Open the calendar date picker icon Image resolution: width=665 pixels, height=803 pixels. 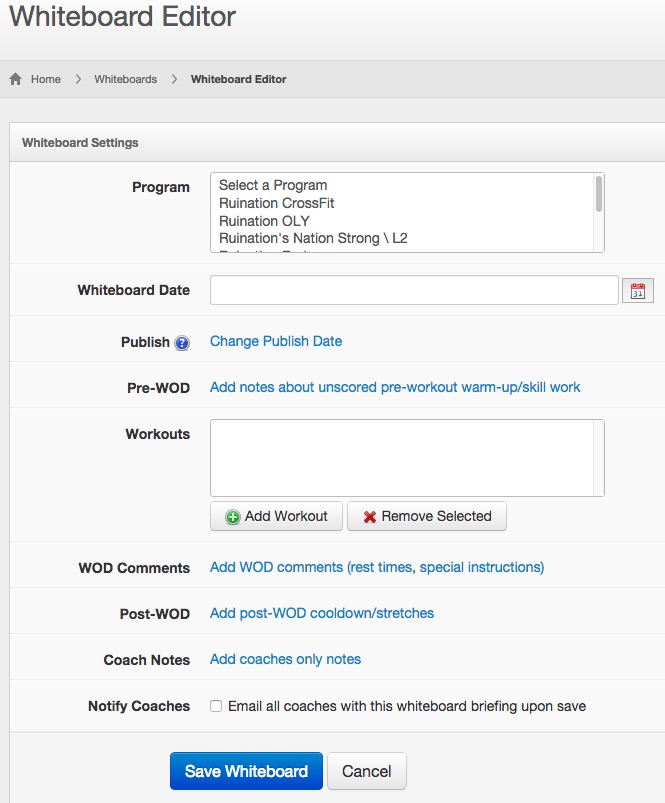[x=637, y=291]
